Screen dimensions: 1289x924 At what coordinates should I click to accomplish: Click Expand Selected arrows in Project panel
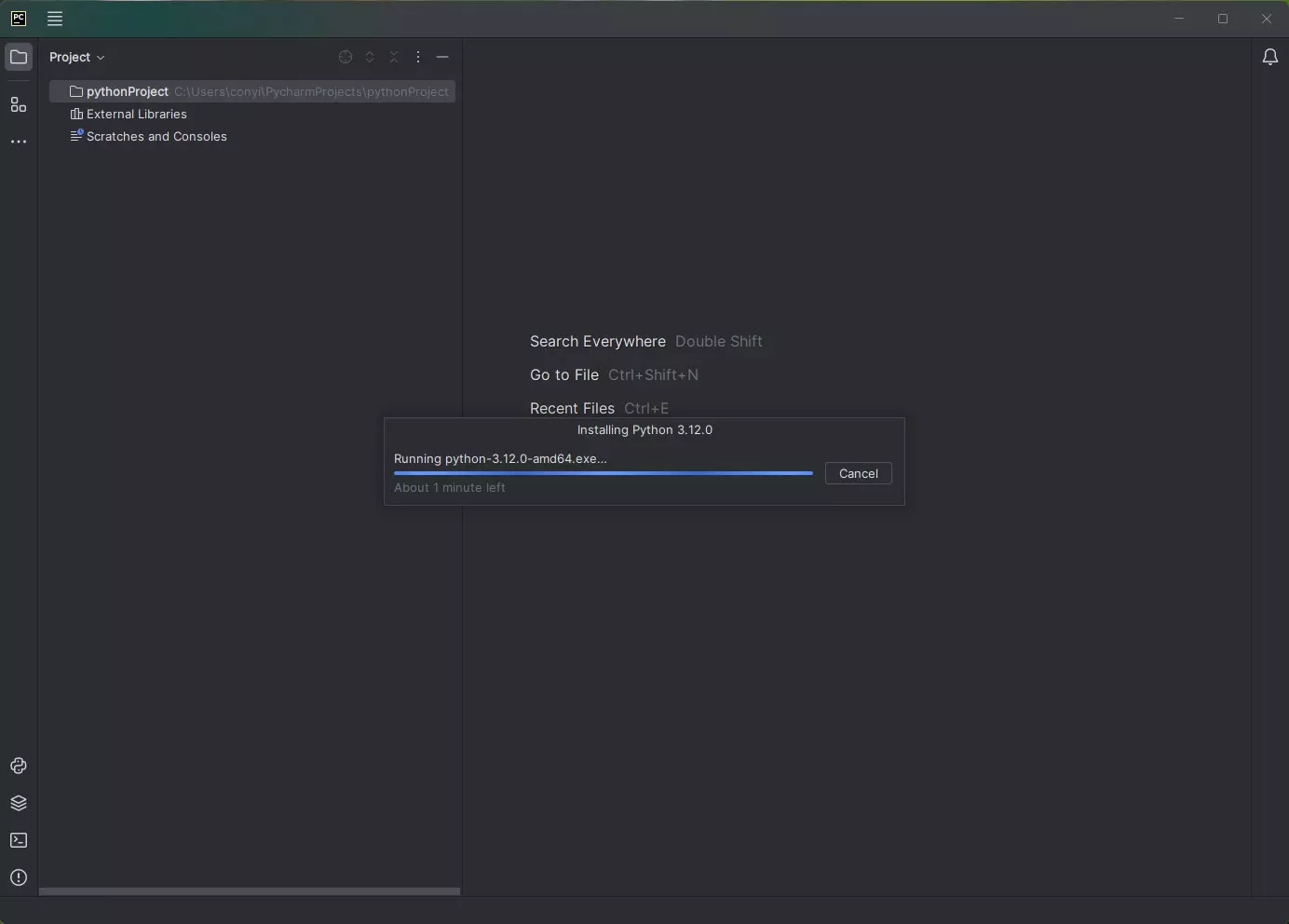(x=370, y=57)
